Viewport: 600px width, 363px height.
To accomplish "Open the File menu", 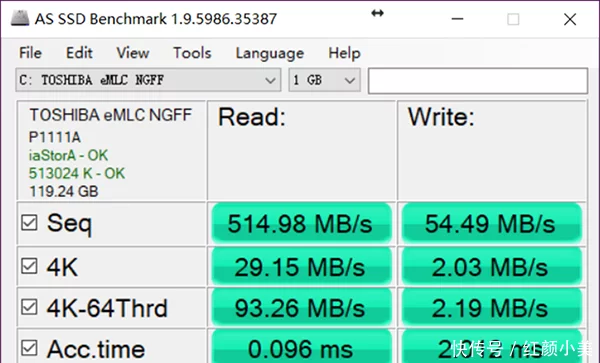I will pos(30,53).
